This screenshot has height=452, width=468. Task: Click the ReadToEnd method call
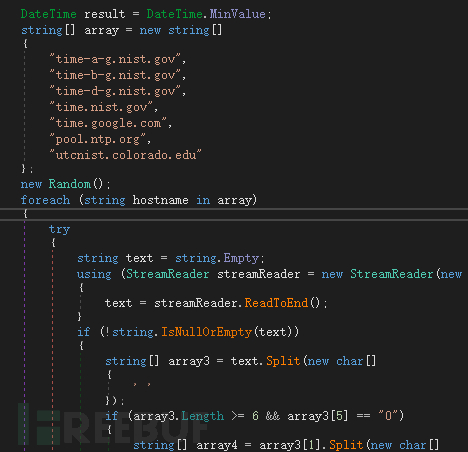coord(276,303)
